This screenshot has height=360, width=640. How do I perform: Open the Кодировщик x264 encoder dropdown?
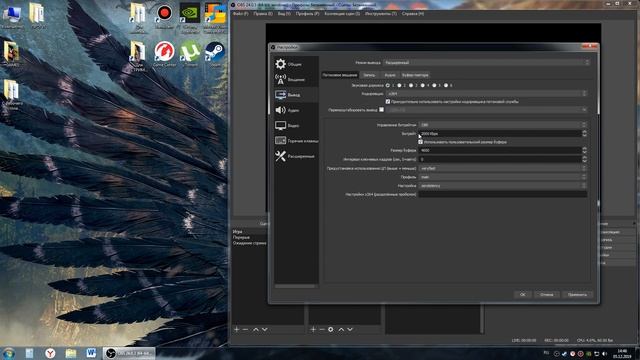487,93
